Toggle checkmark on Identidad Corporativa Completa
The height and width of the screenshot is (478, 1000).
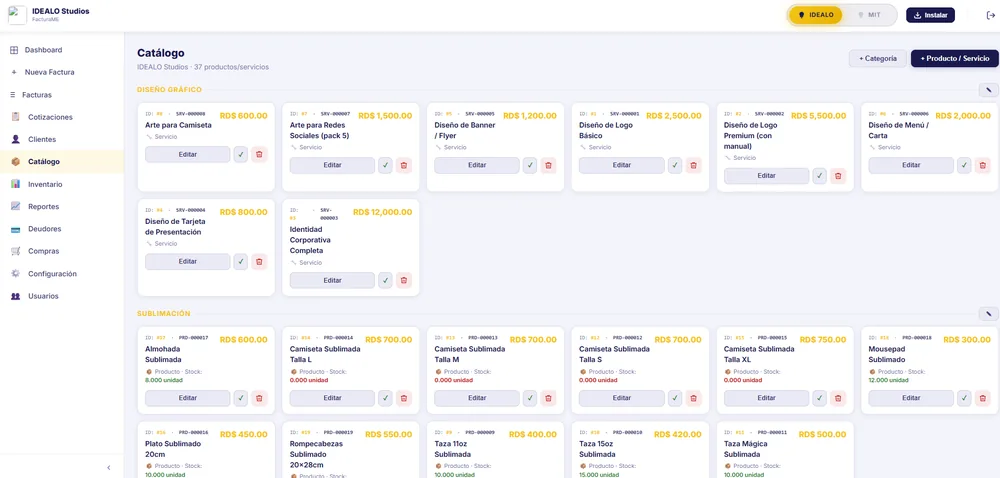coord(385,280)
